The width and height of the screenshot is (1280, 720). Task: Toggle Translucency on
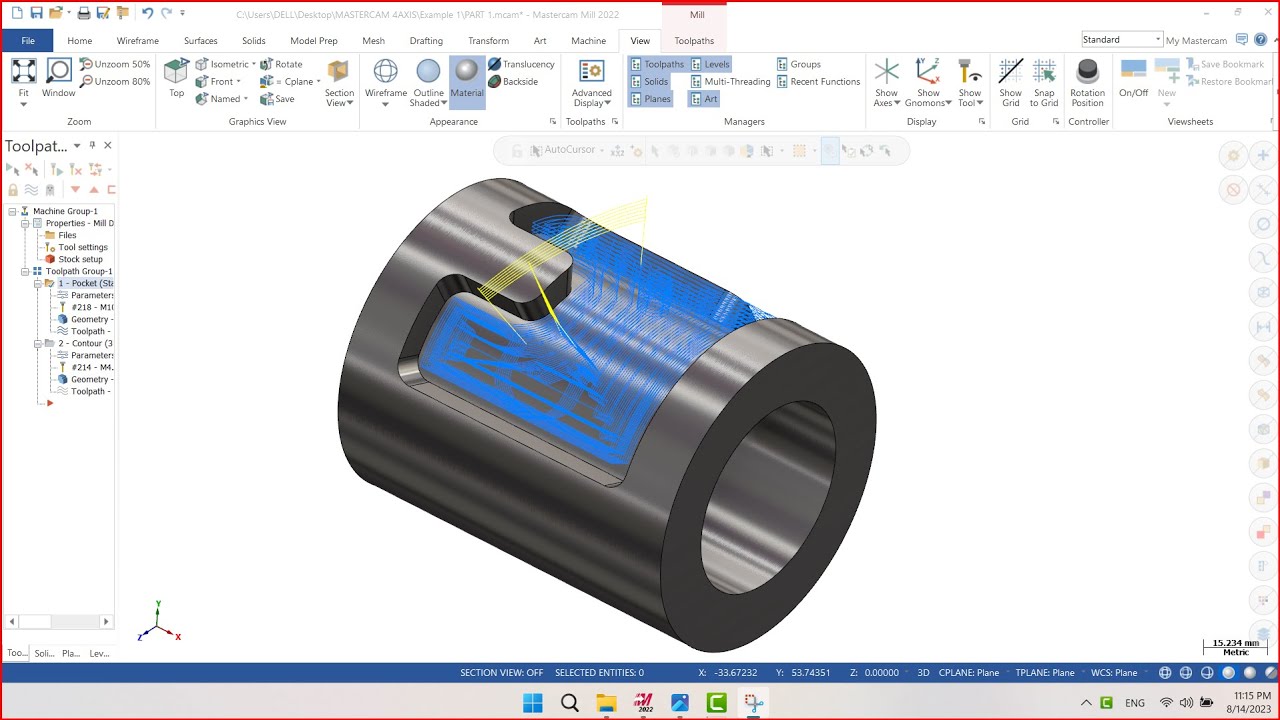[521, 64]
